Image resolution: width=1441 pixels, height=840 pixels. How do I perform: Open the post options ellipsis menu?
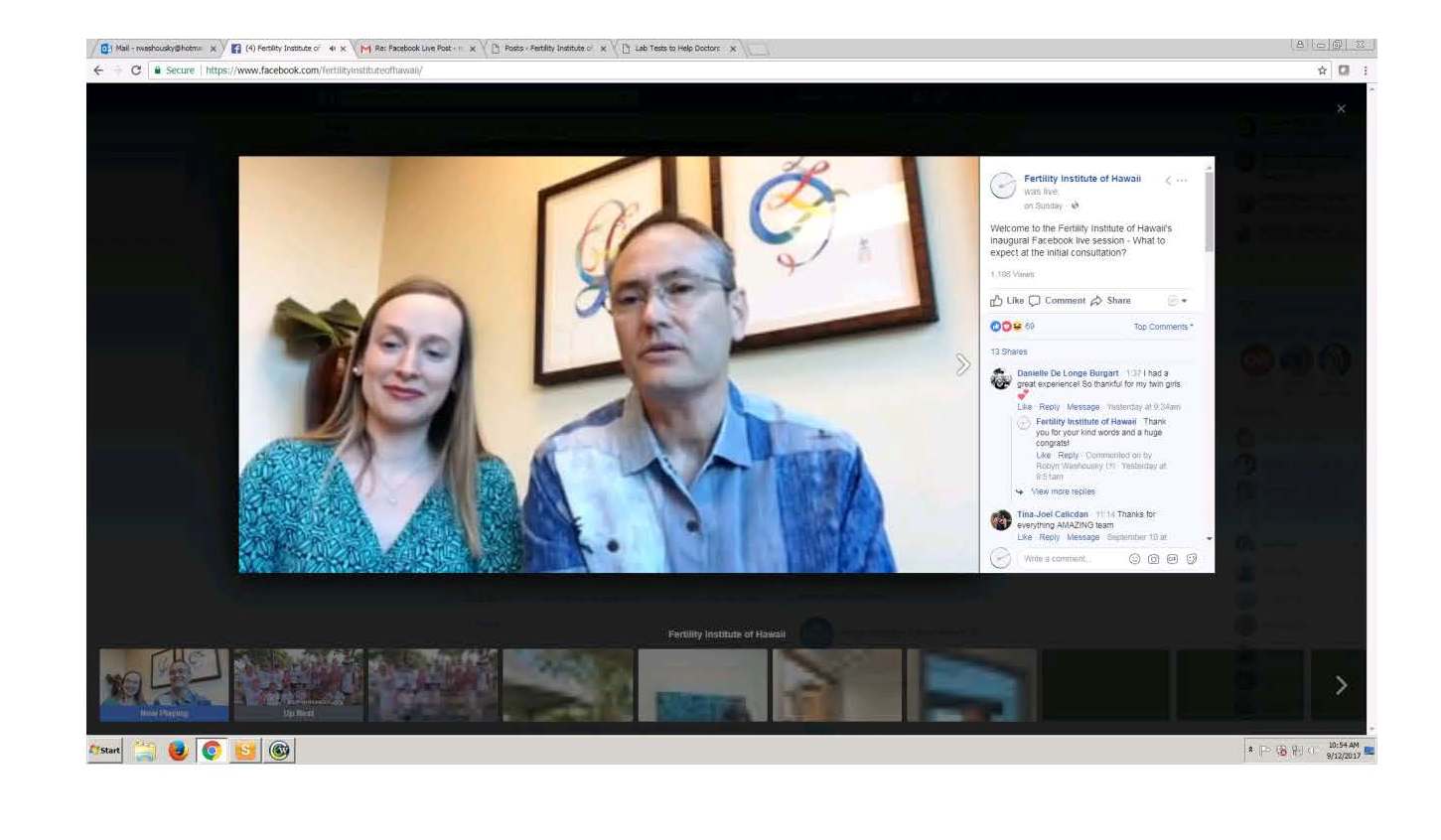pos(1182,181)
